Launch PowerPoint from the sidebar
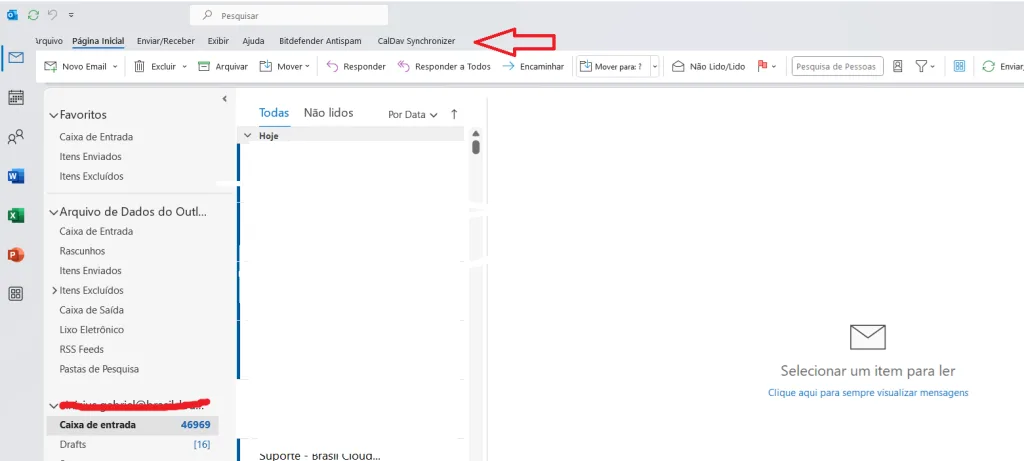 [x=16, y=255]
